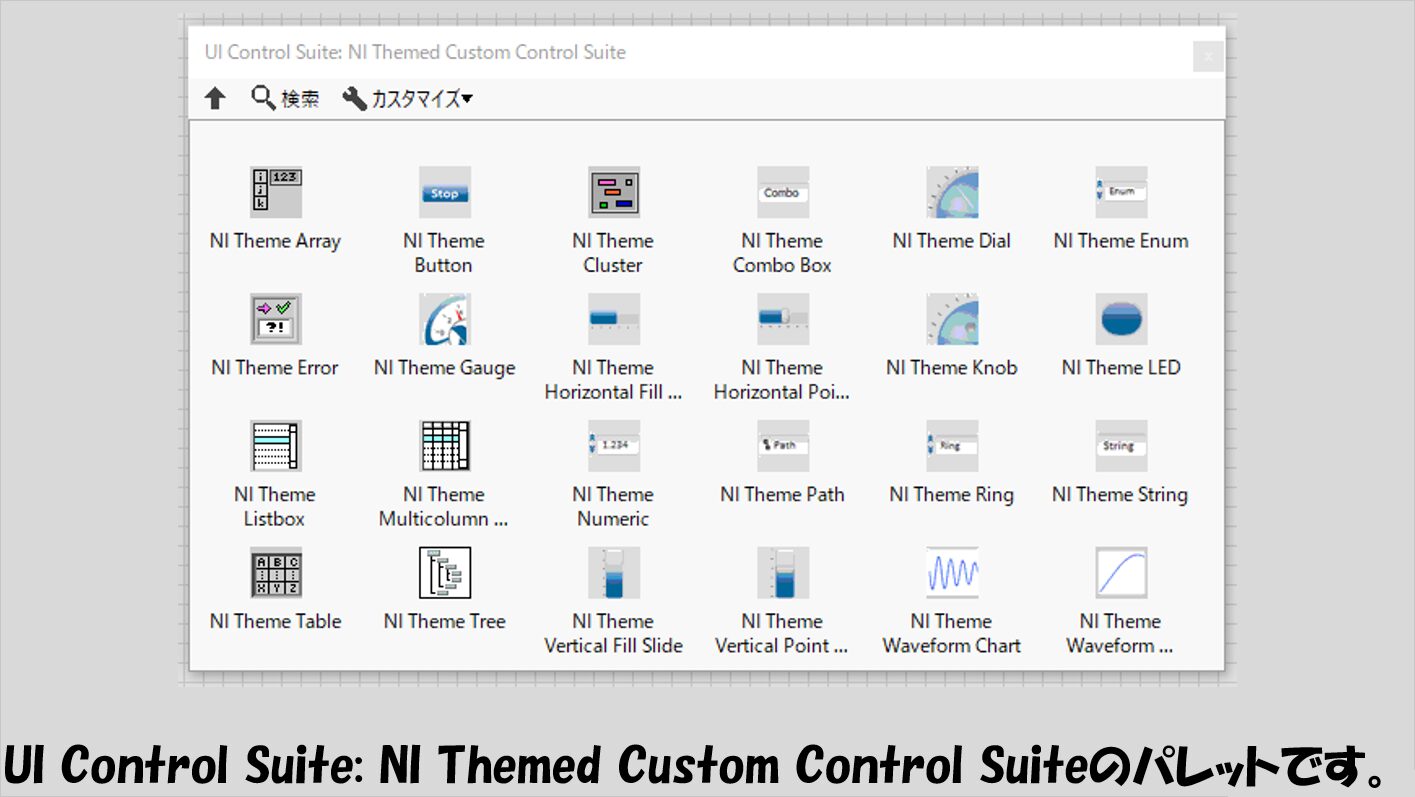Select the NI Theme Horizontal Fill Slide

tap(613, 319)
